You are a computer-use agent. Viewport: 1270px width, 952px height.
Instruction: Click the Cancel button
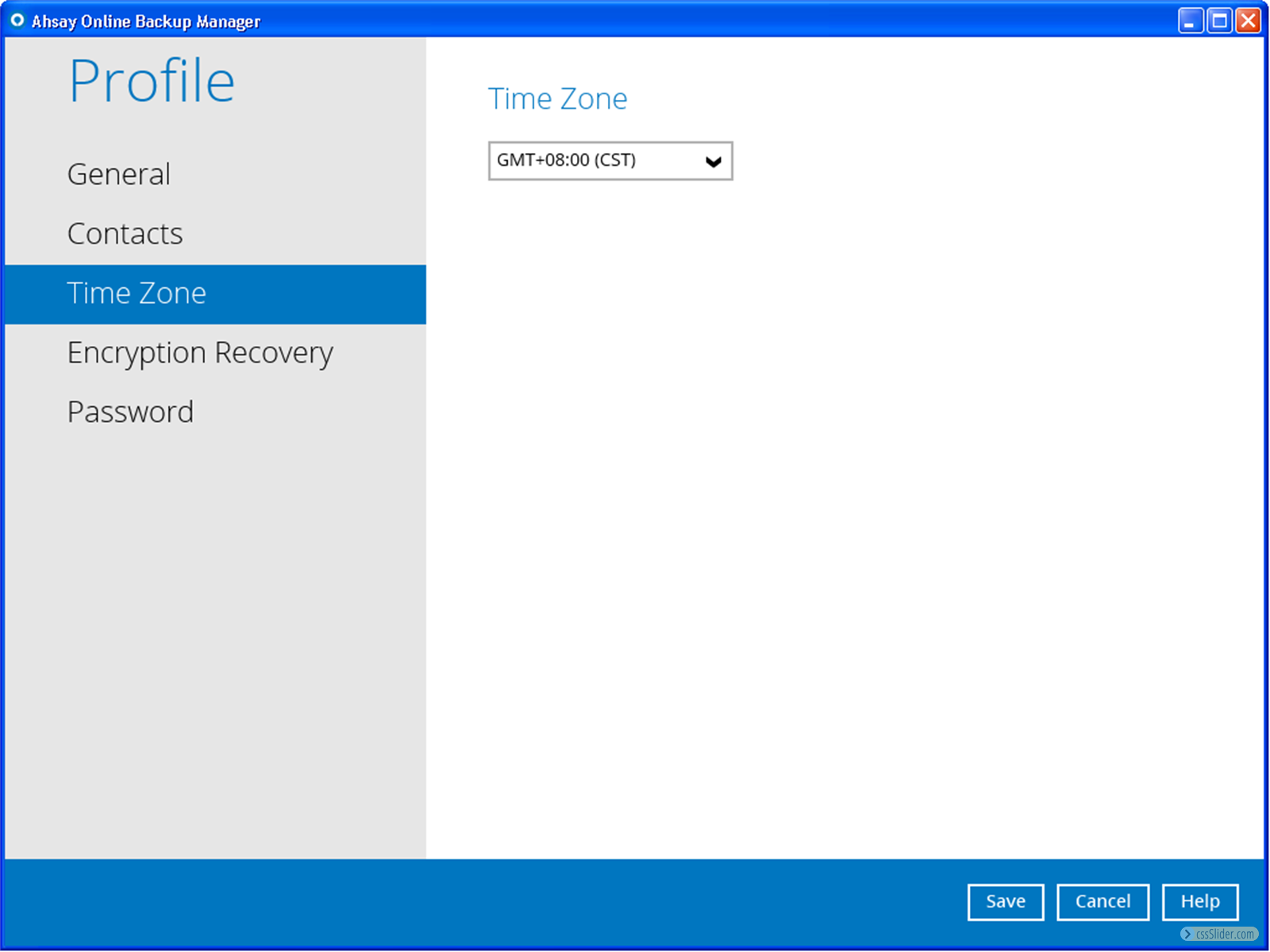[1103, 902]
